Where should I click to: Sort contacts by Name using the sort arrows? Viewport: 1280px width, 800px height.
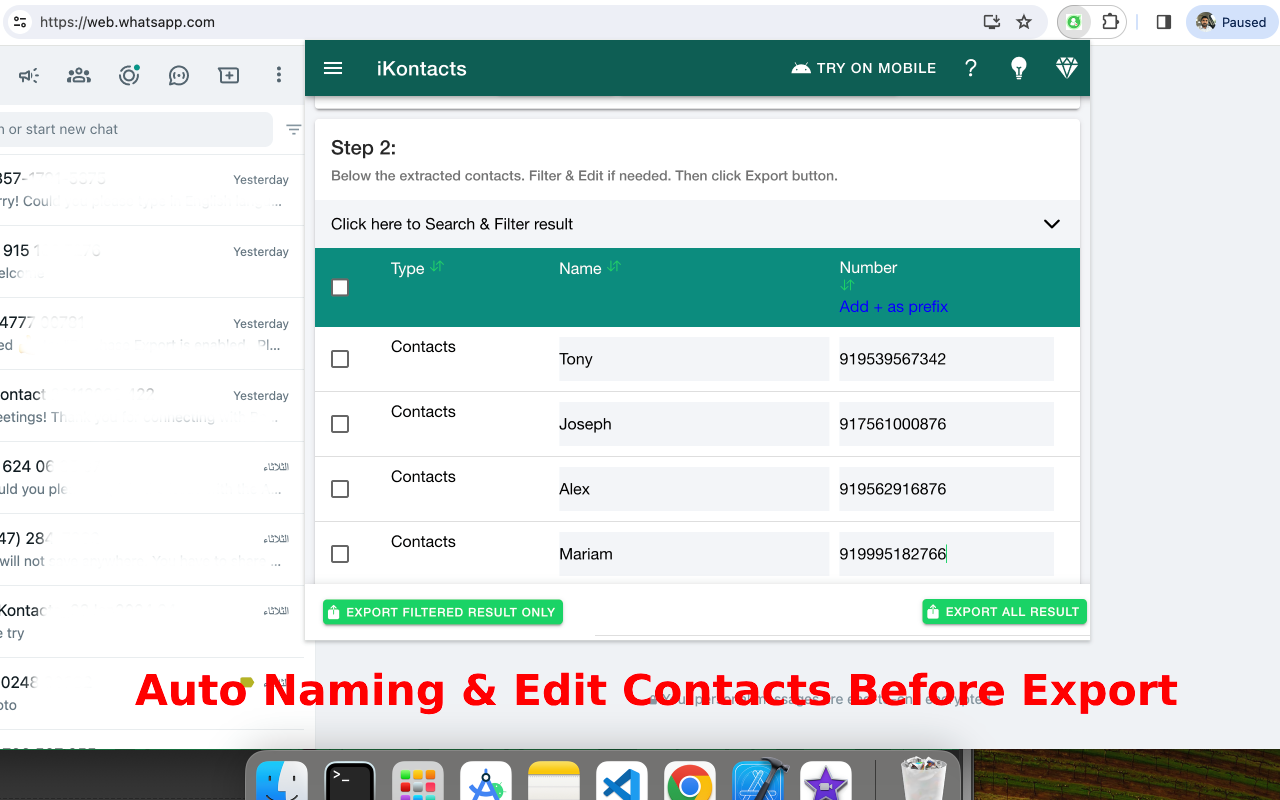point(613,267)
